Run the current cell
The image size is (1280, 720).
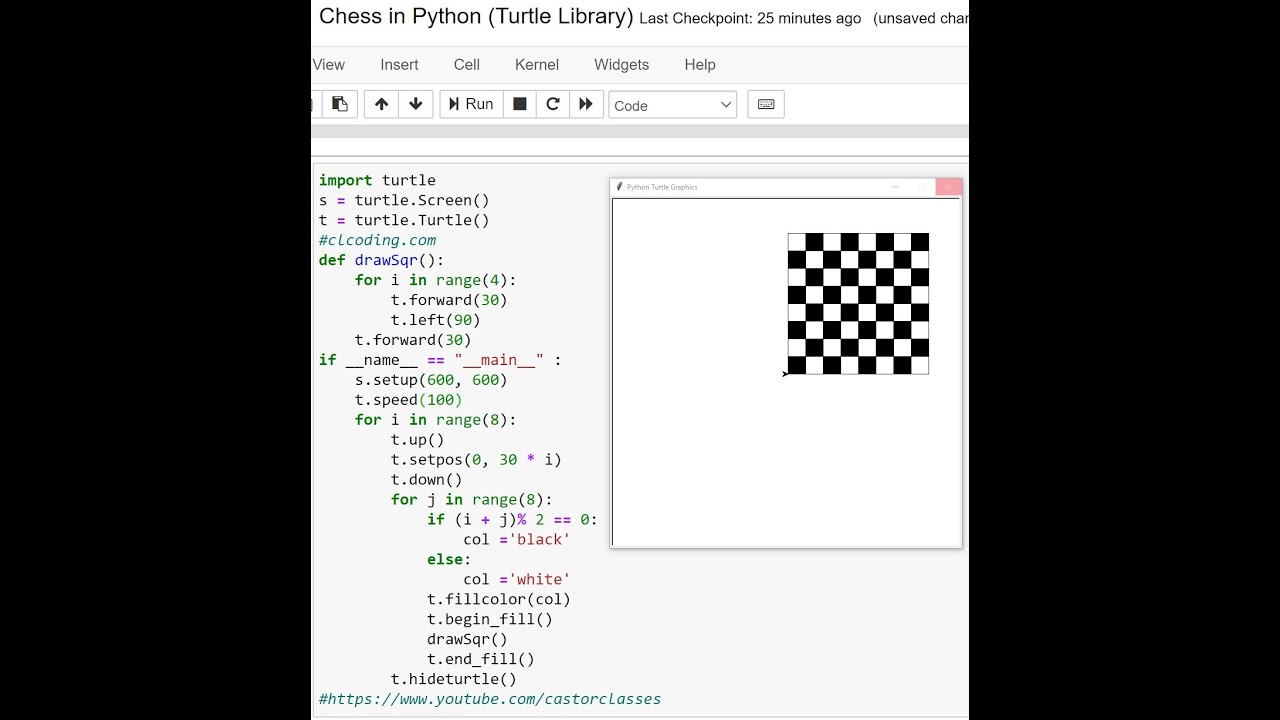pyautogui.click(x=471, y=104)
